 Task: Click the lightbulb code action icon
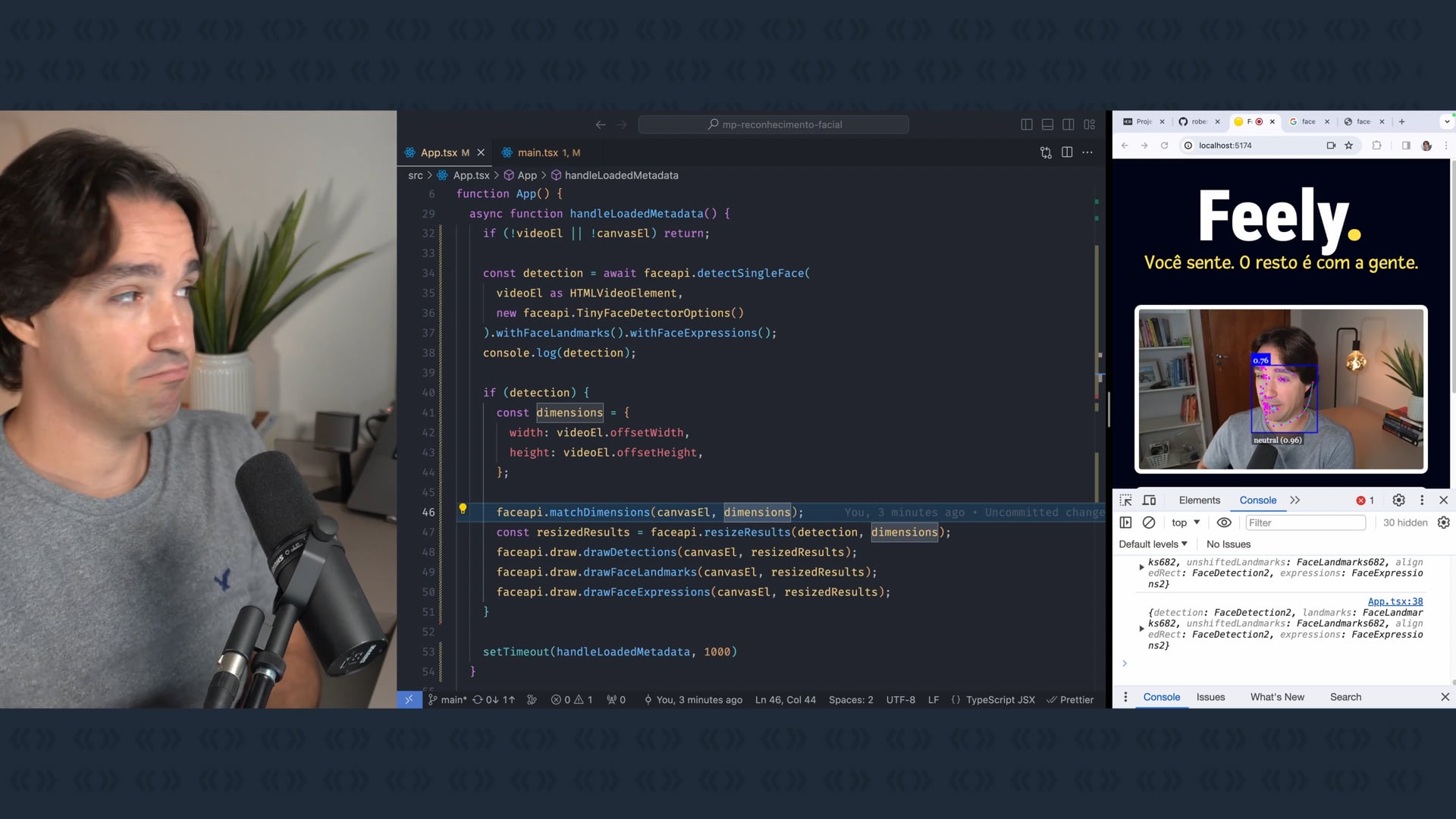pos(463,509)
